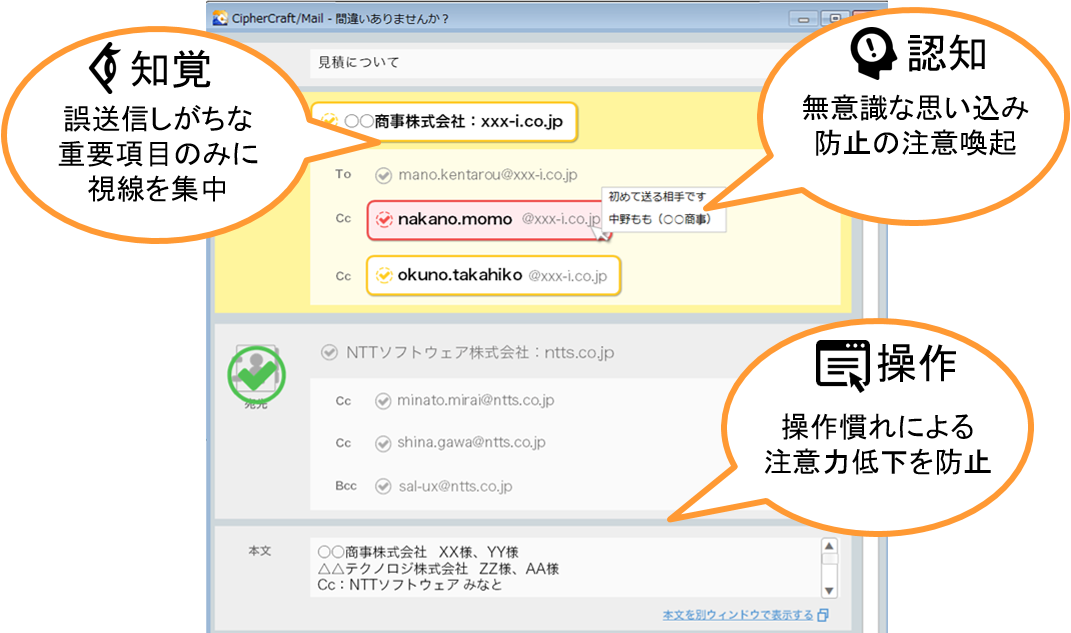Viewport: 1071px width, 633px height.
Task: Click the body text scrollbar up arrow
Action: click(828, 547)
